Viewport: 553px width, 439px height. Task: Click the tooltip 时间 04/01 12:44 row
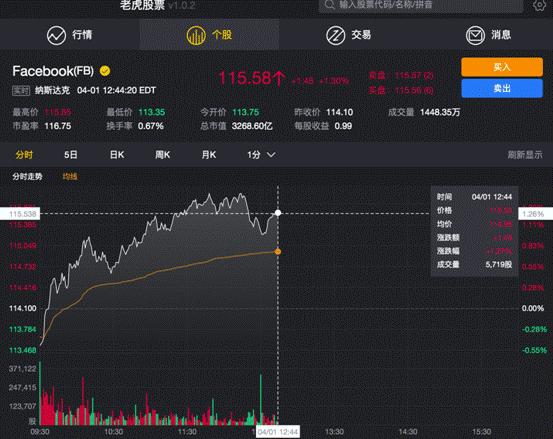point(474,197)
